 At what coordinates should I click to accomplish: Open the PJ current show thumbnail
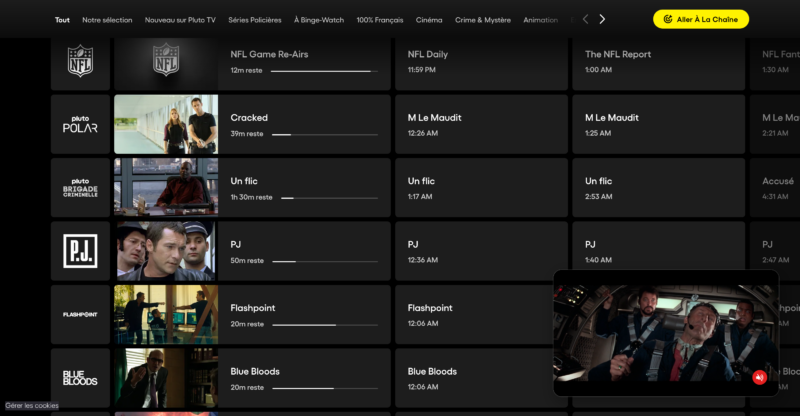pos(166,251)
